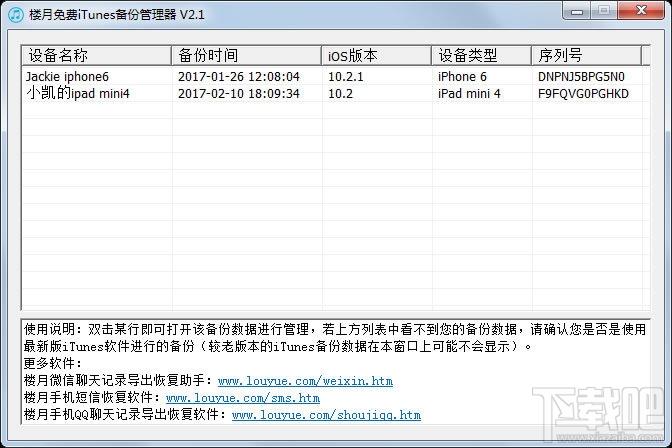Screen dimensions: 672x448
Task: Click the 设备类型 column header
Action: 481,55
